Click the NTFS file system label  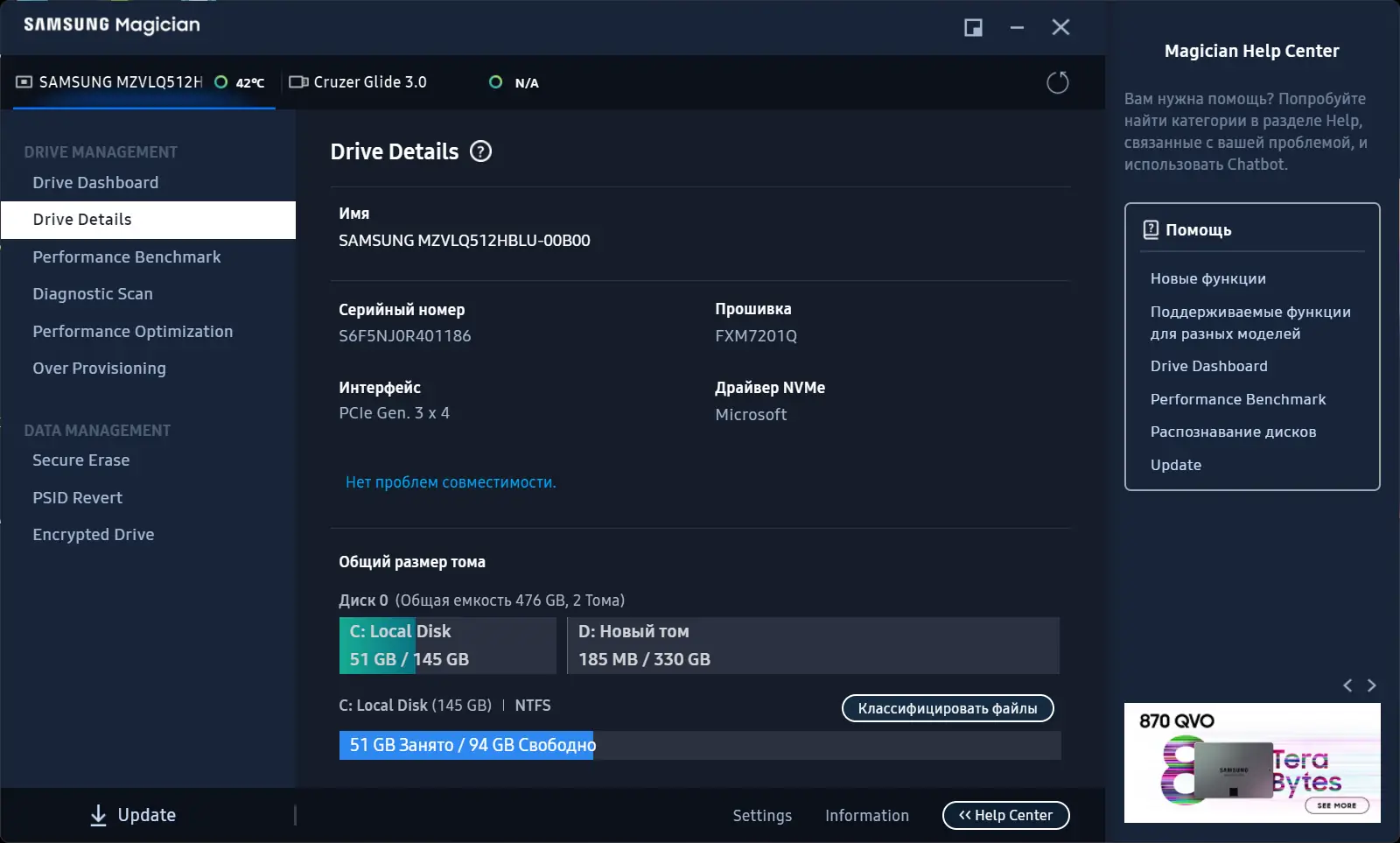(x=533, y=706)
